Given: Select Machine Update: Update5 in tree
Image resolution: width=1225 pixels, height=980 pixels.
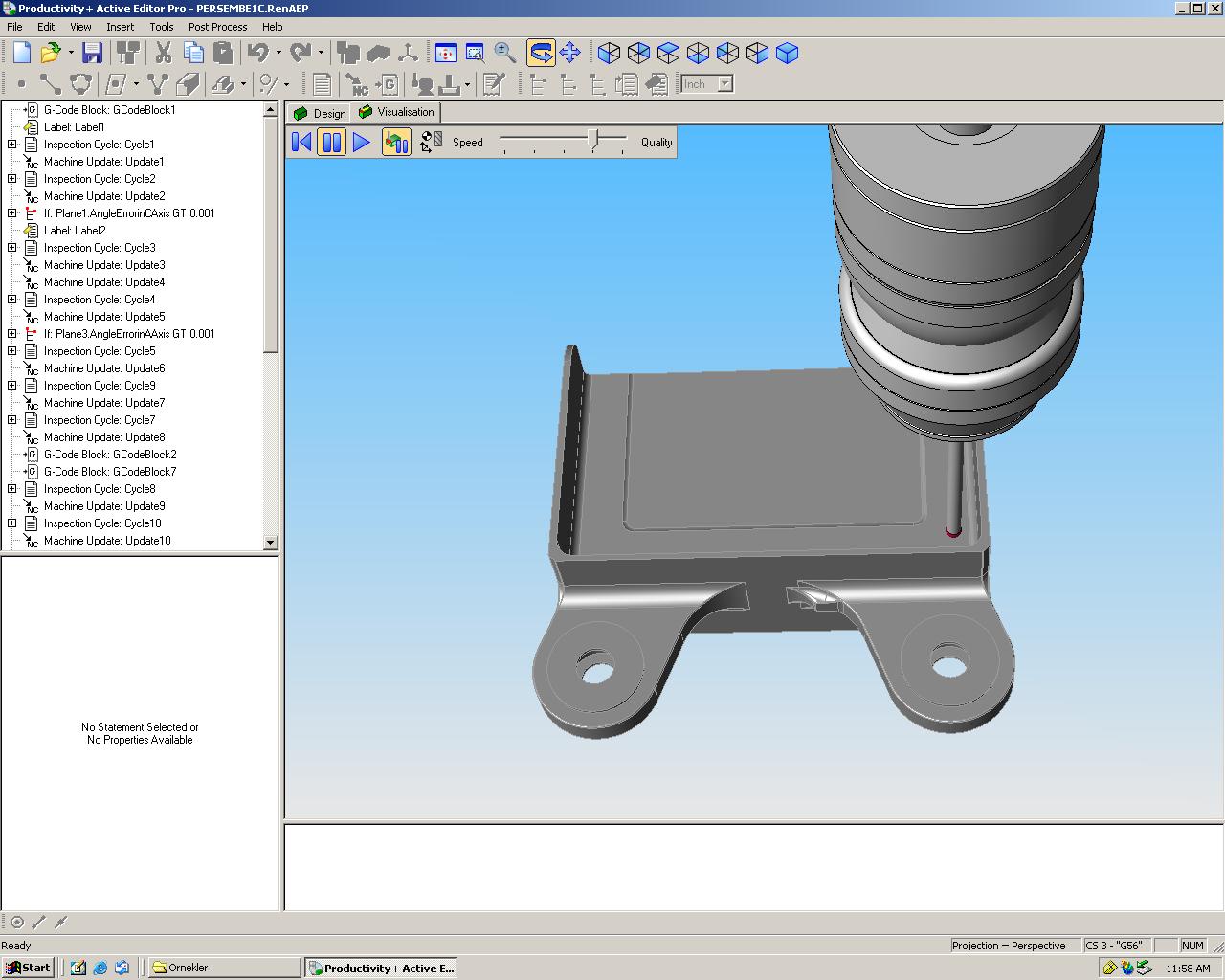Looking at the screenshot, I should 103,317.
